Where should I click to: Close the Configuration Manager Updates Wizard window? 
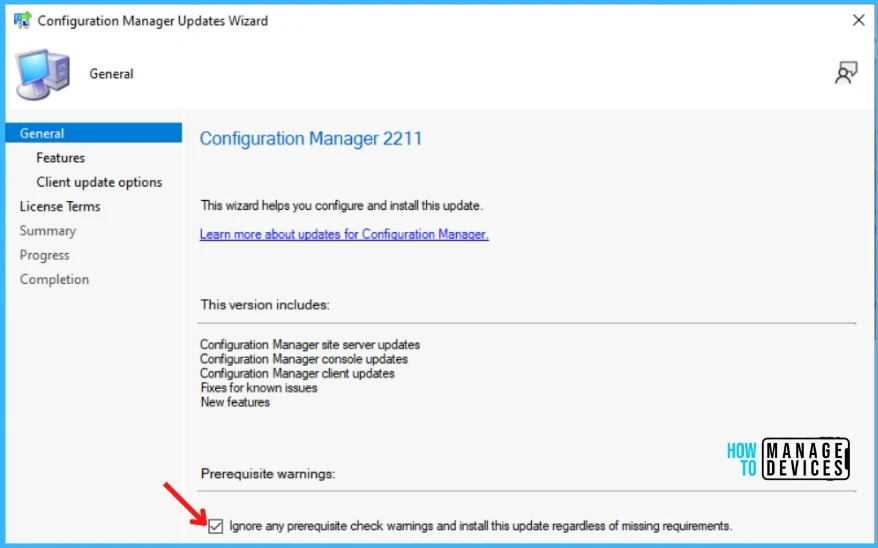tap(858, 20)
